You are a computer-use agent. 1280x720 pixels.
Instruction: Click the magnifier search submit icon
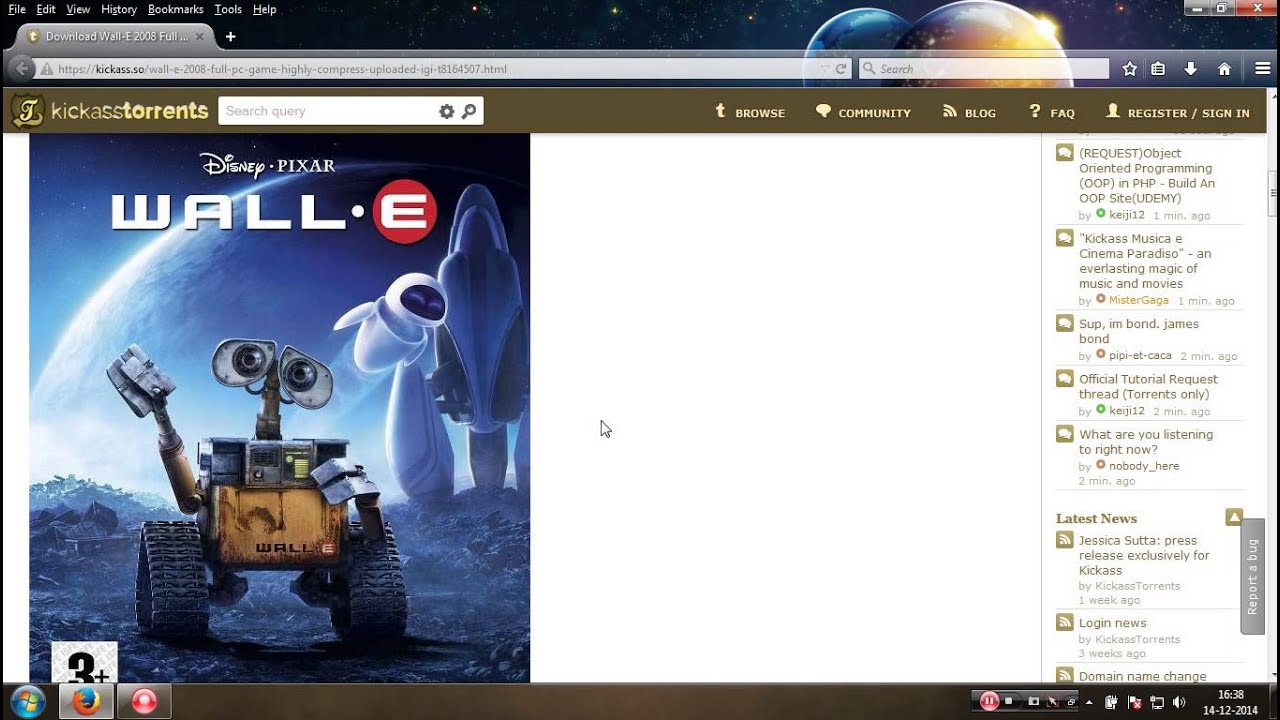pos(469,111)
